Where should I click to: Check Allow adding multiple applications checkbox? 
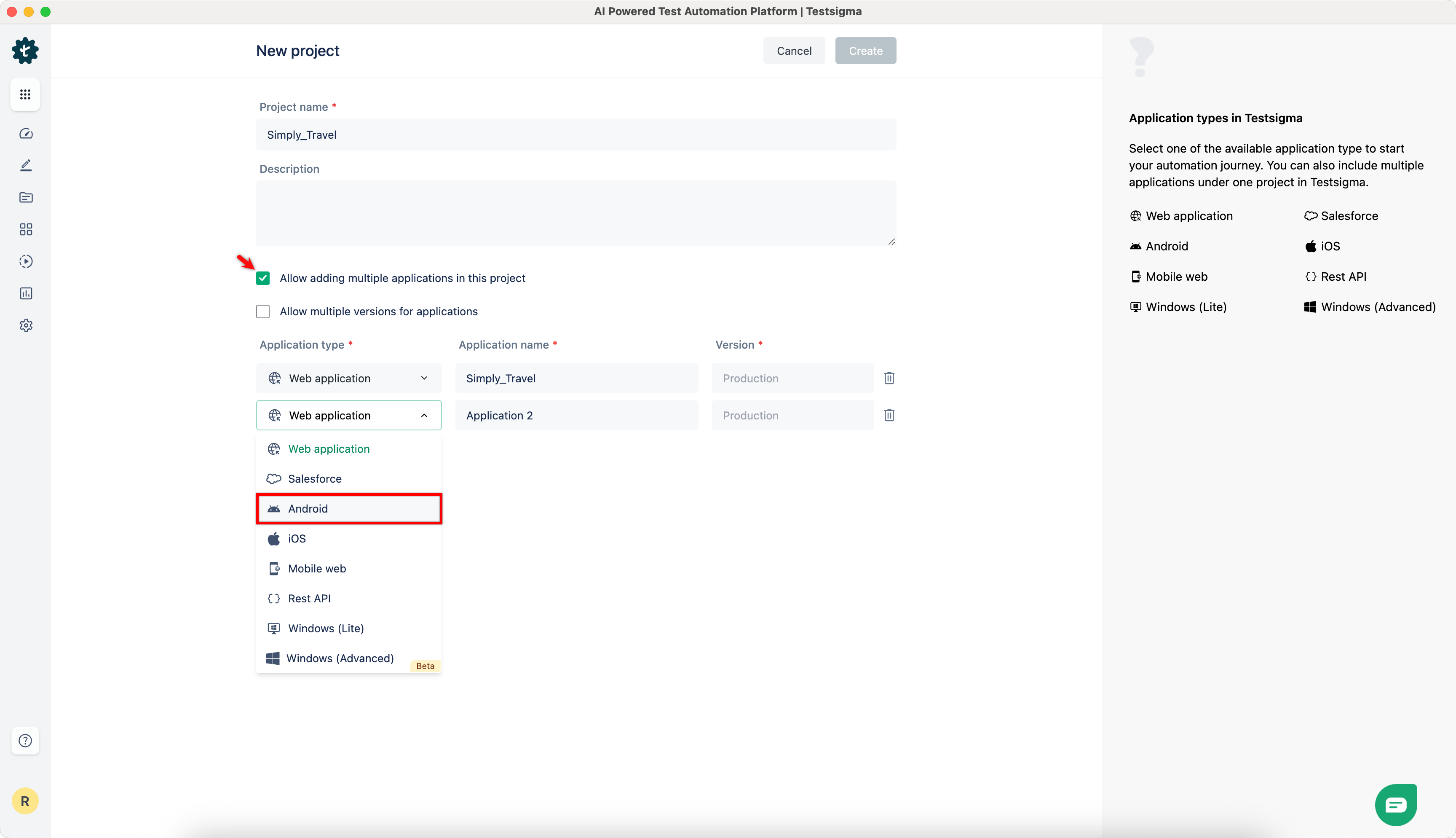263,278
